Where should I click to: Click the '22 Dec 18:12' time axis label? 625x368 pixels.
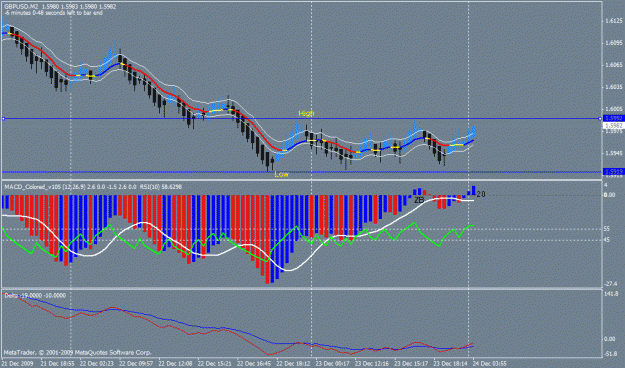click(293, 364)
